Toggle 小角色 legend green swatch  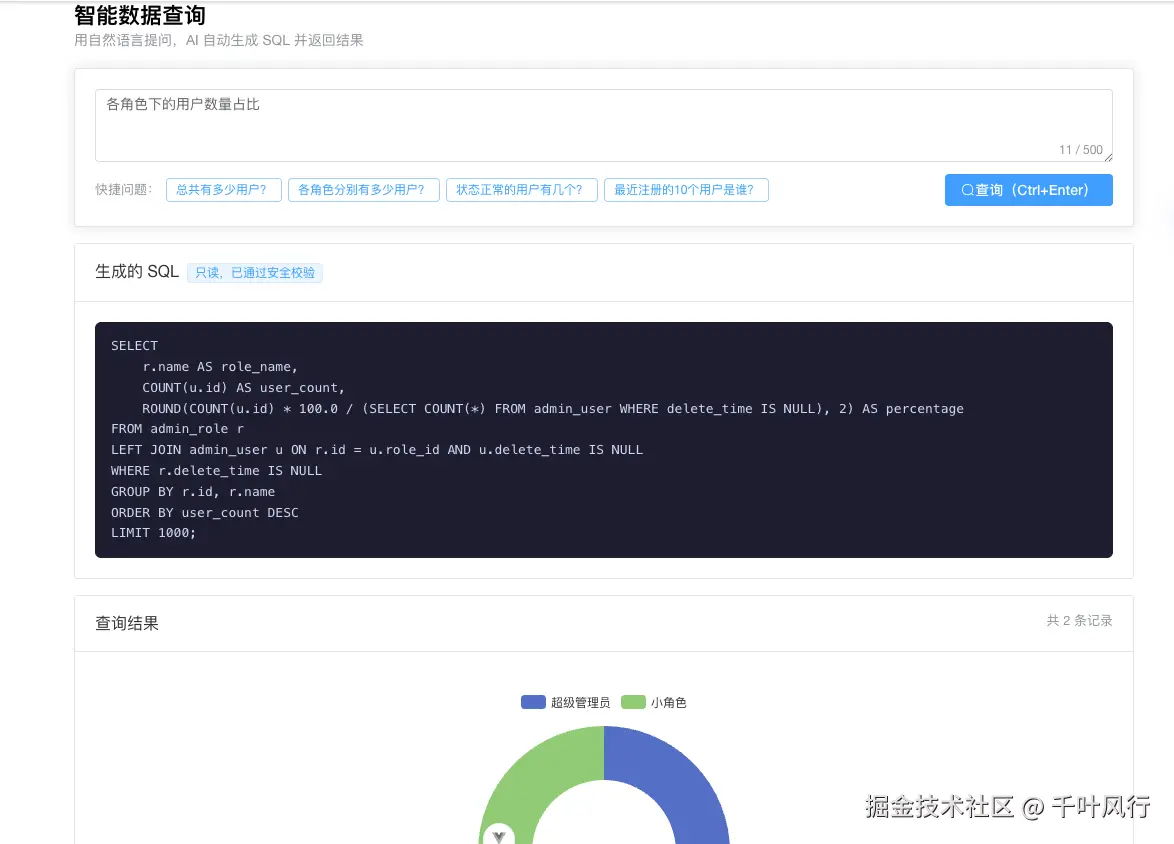633,702
